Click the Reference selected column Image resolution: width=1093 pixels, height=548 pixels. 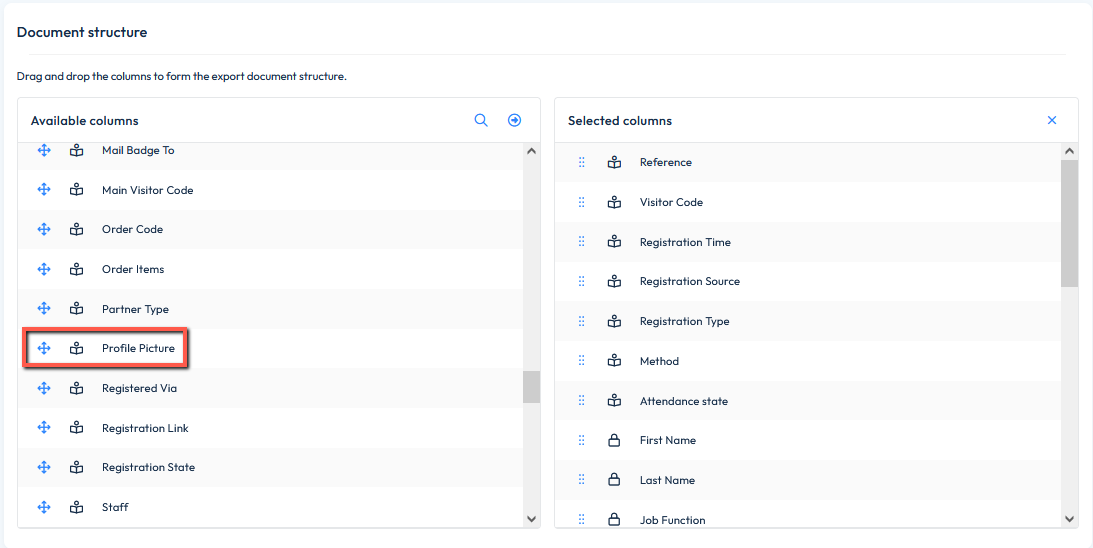[x=808, y=162]
